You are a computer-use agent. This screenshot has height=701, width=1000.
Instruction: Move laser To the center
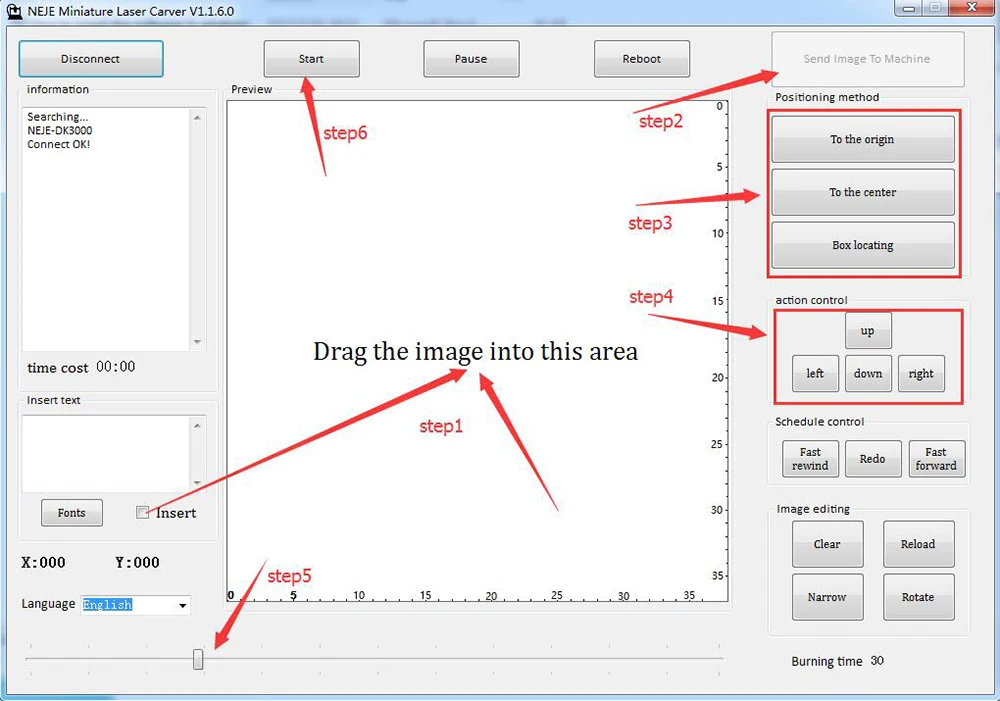click(x=863, y=192)
